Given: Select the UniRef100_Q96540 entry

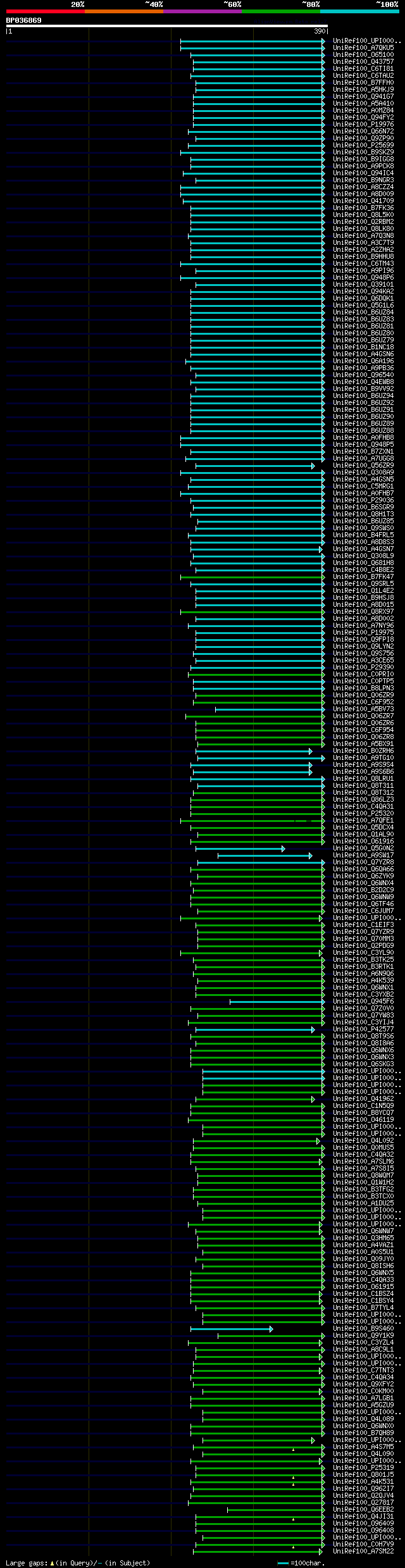Looking at the screenshot, I should tap(363, 375).
